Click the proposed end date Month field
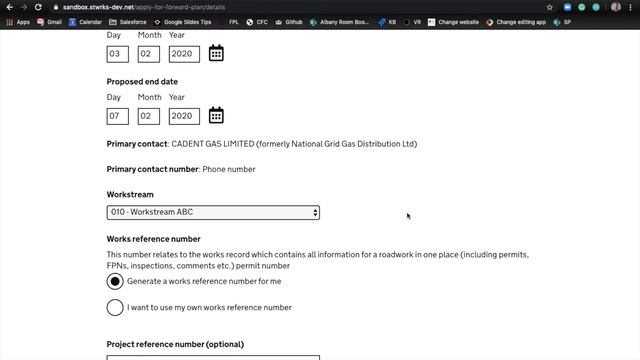 coord(149,116)
